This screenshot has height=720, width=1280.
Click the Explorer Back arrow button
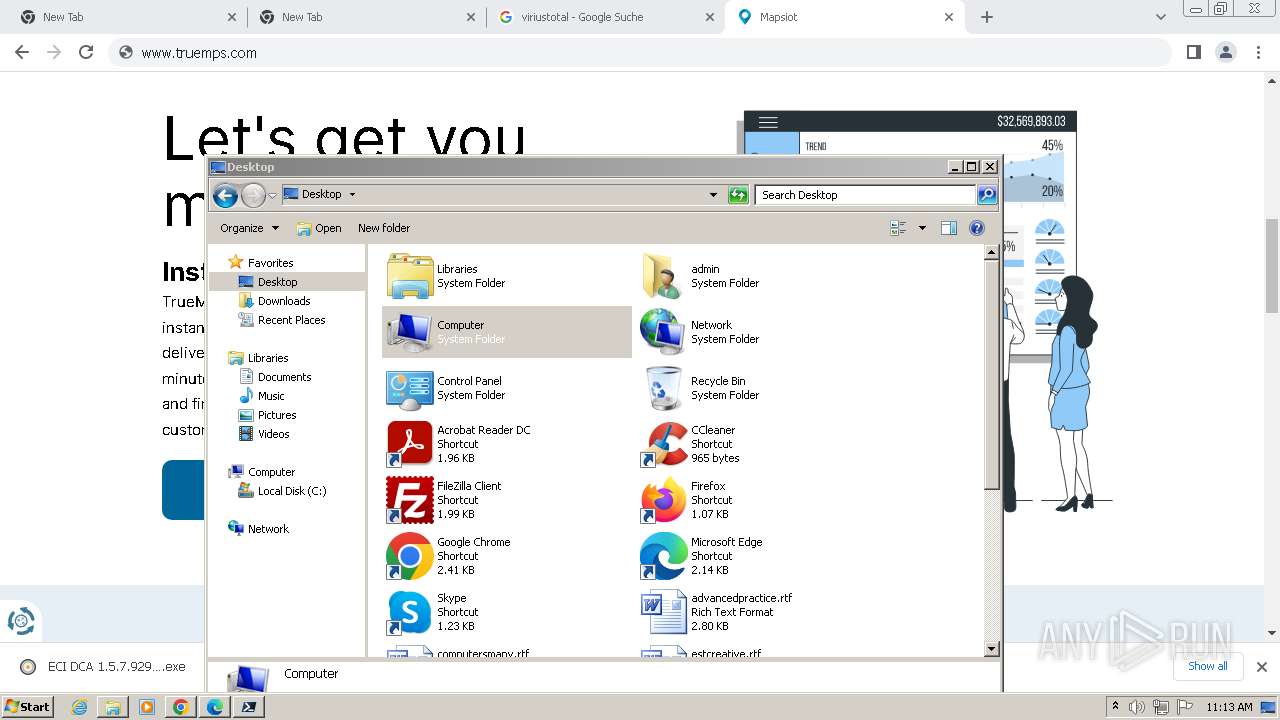(x=225, y=195)
